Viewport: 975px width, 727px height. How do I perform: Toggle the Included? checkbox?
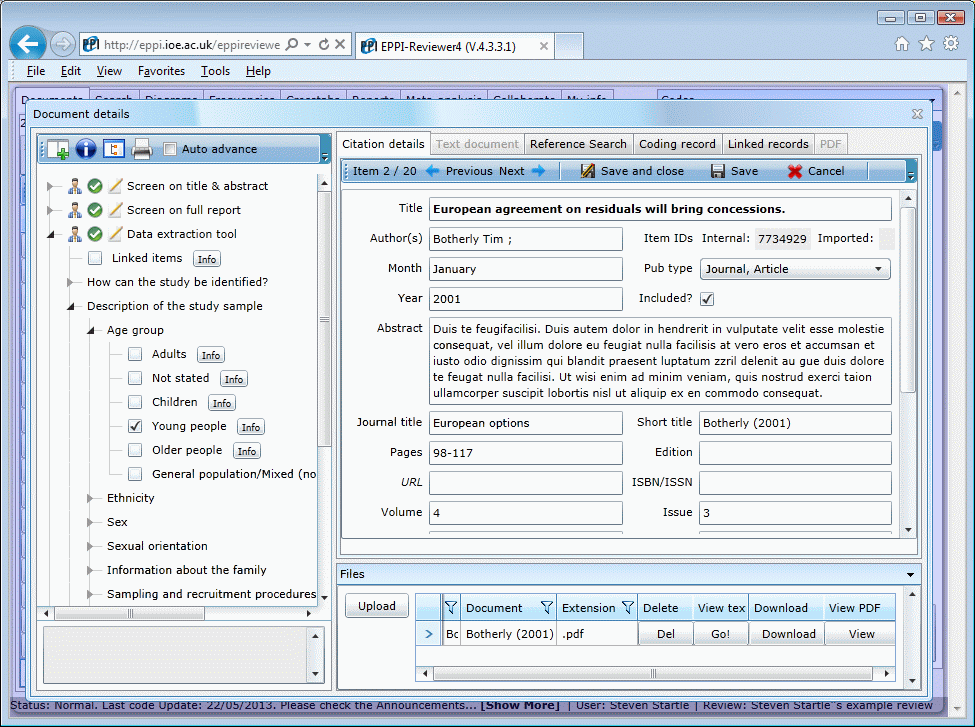coord(707,299)
